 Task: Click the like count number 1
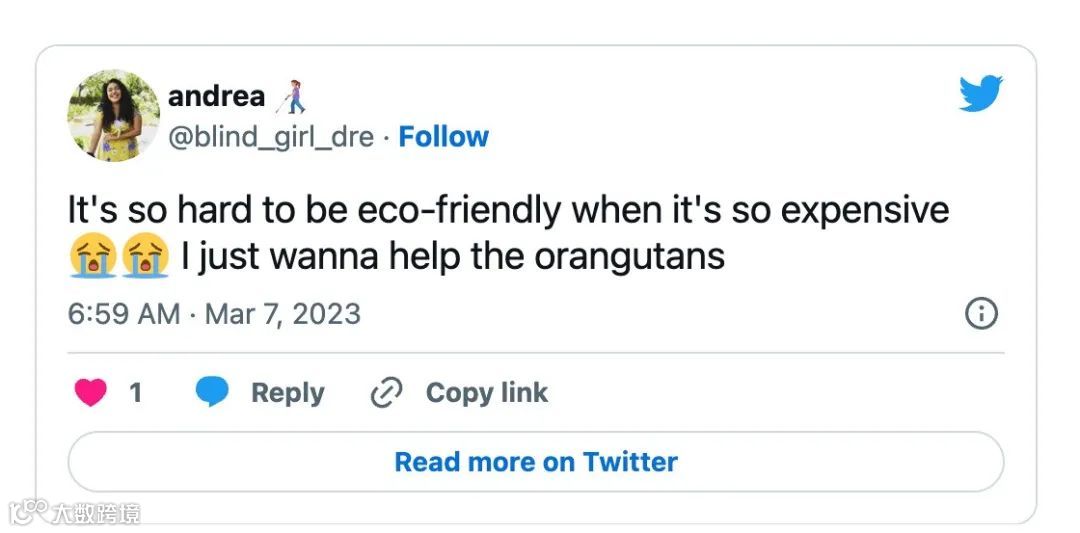pyautogui.click(x=136, y=393)
